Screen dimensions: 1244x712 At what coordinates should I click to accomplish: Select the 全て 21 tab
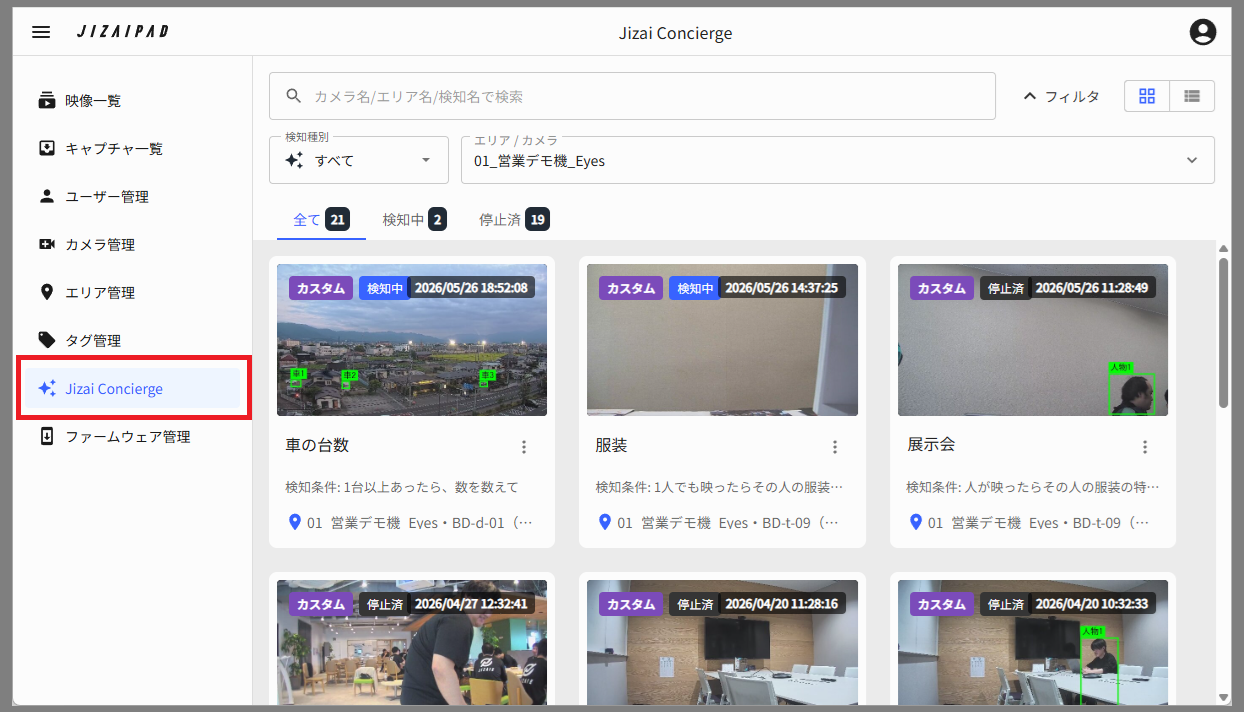321,219
